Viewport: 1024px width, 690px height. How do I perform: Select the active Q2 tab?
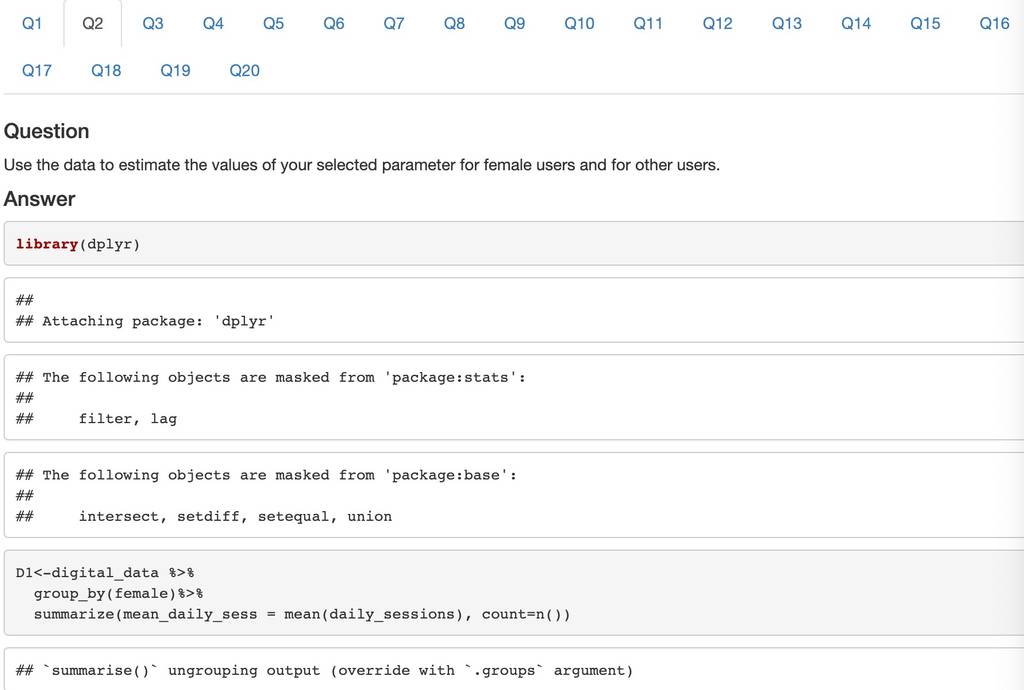[93, 24]
